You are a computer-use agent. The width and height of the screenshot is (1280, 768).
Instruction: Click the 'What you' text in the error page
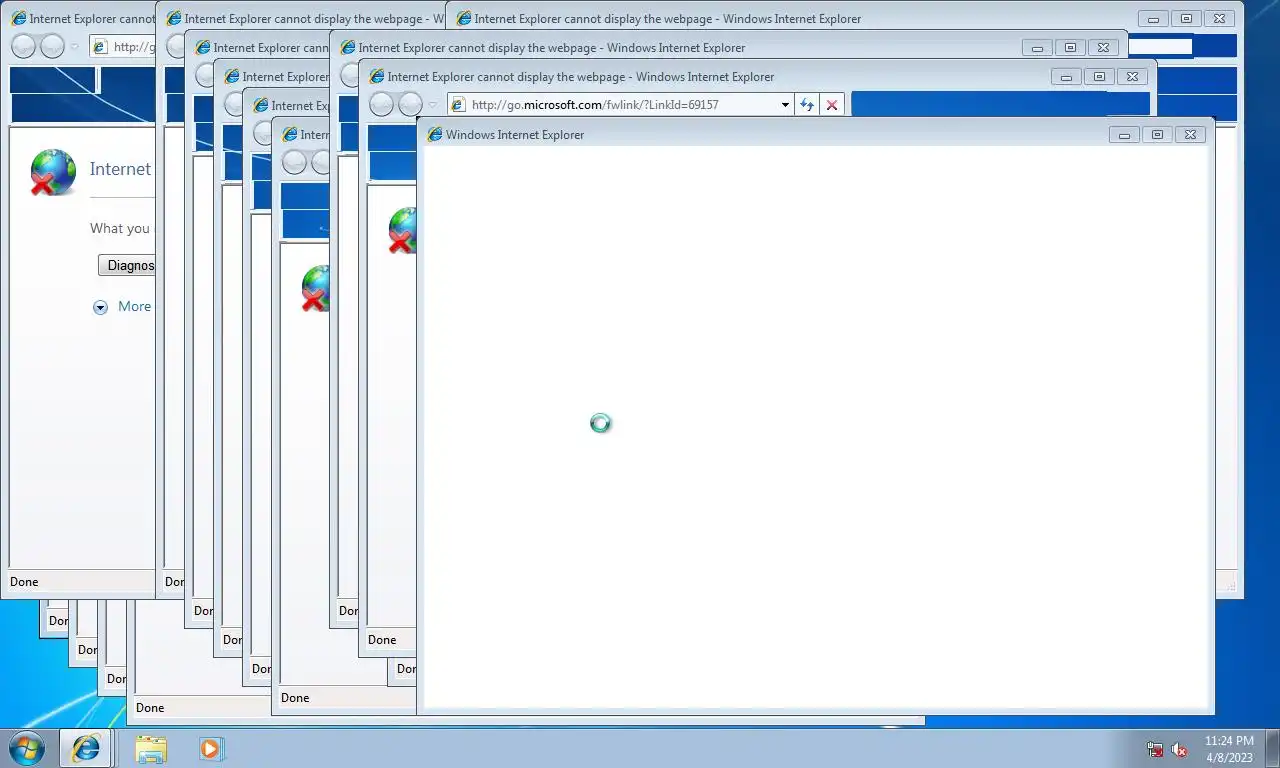coord(120,228)
